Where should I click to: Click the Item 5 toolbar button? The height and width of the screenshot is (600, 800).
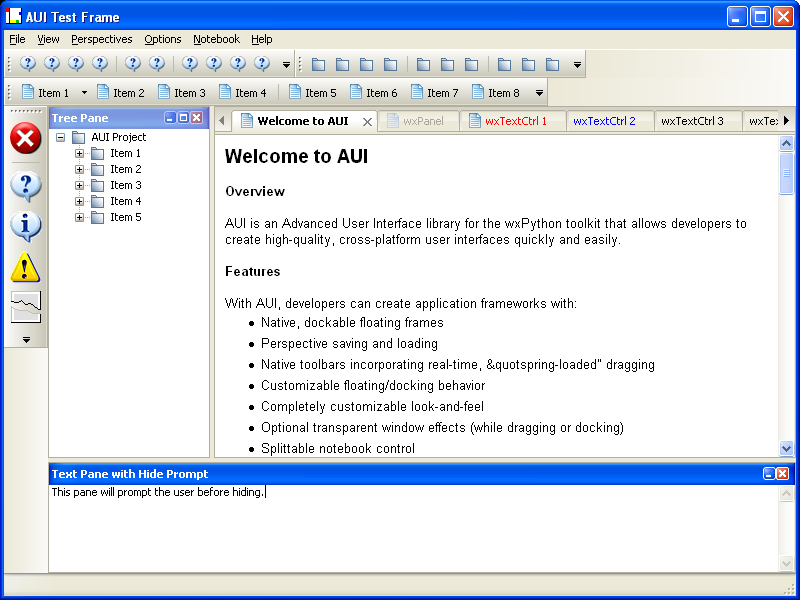pyautogui.click(x=312, y=93)
